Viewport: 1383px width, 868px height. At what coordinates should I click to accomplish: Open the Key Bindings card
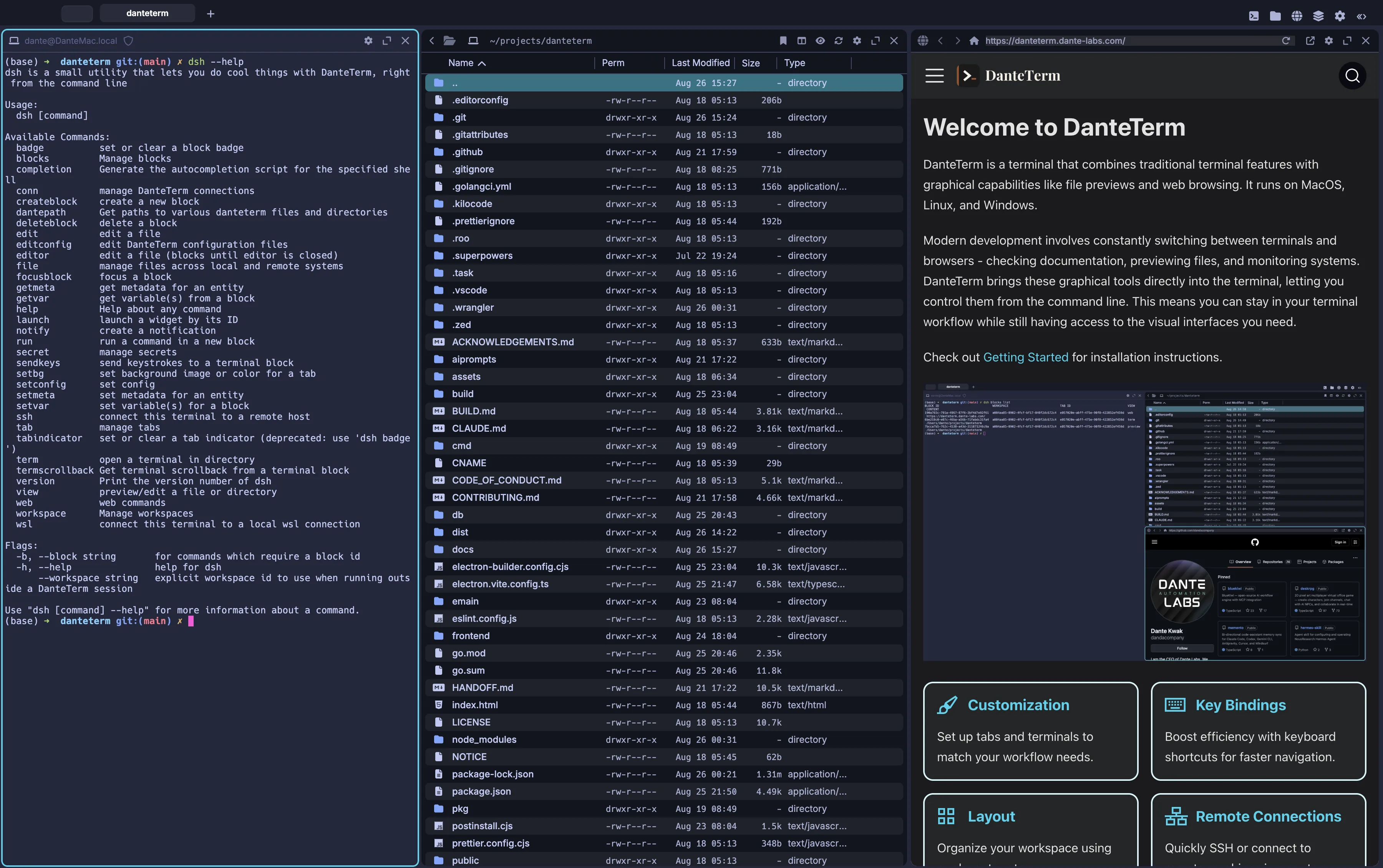1259,731
